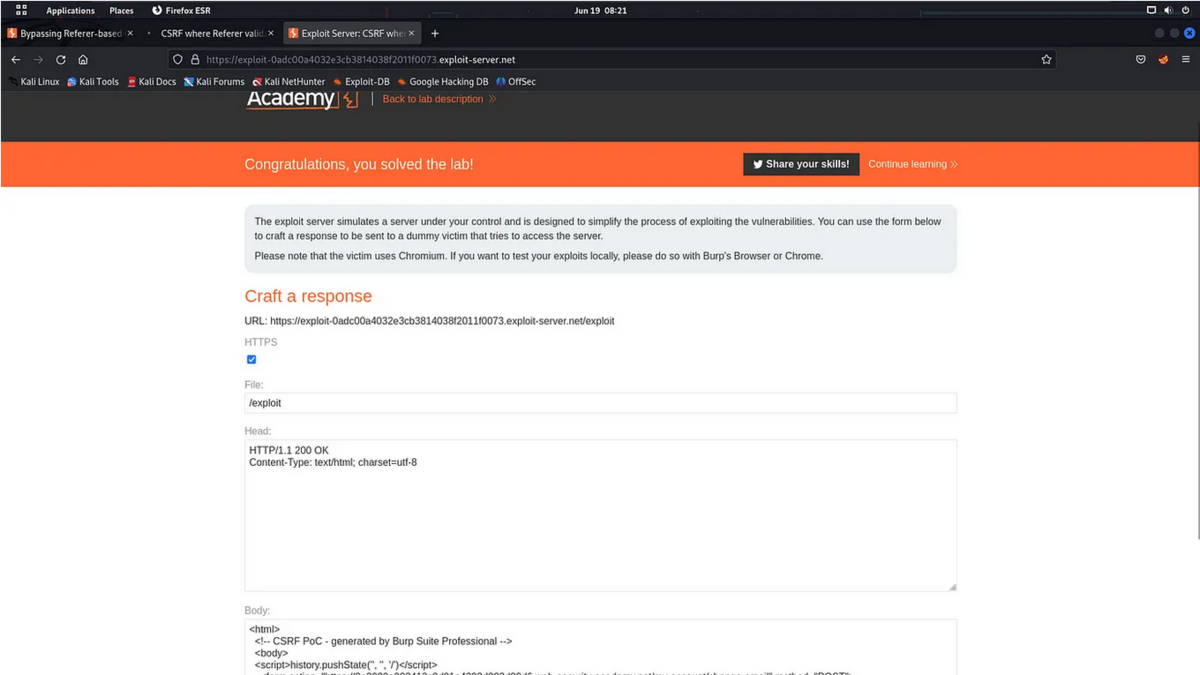Open Exploit-DB bookmark
This screenshot has height=675, width=1200.
361,82
